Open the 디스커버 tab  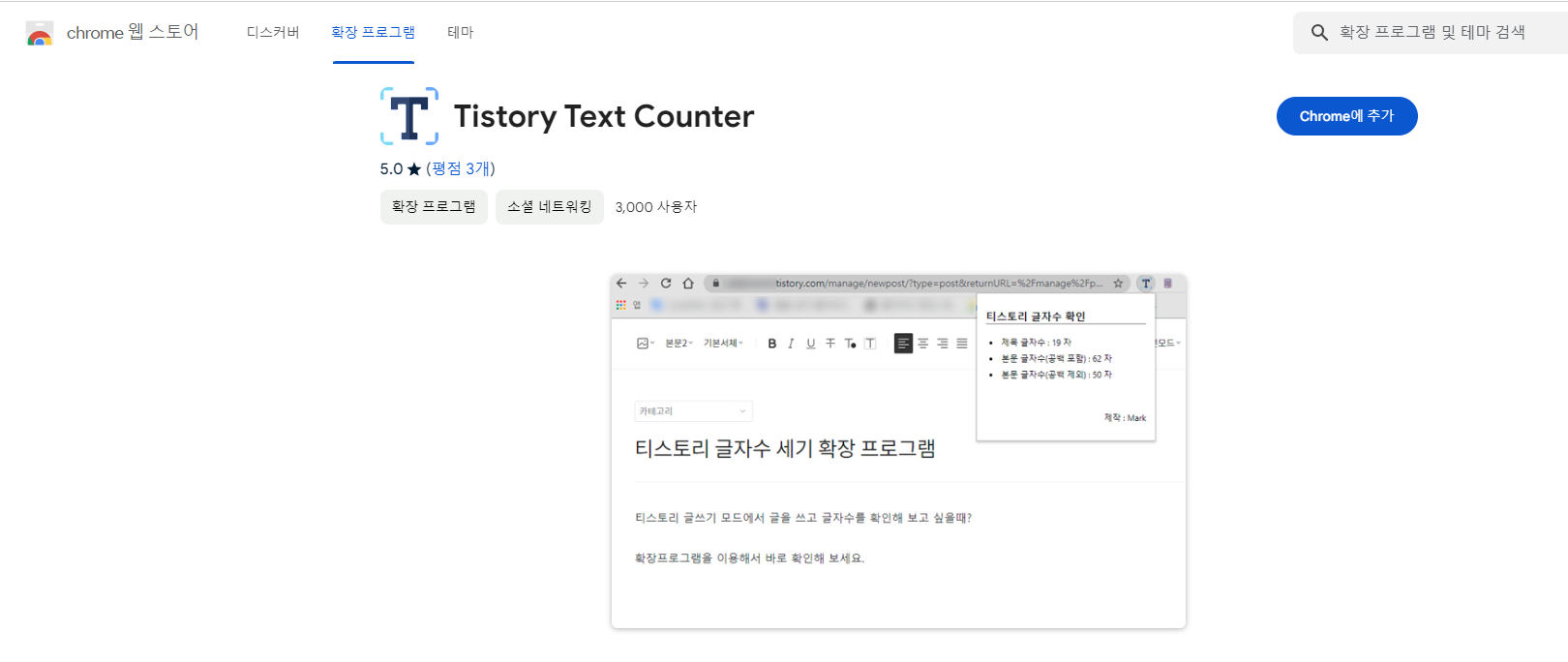click(x=273, y=32)
